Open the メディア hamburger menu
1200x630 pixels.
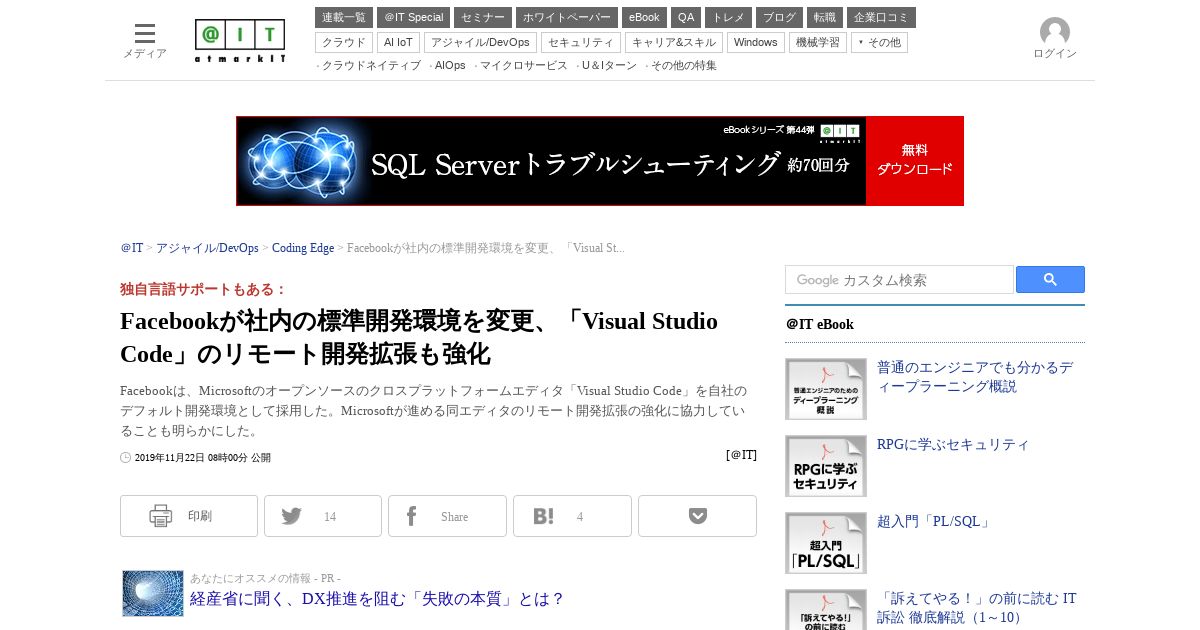145,40
